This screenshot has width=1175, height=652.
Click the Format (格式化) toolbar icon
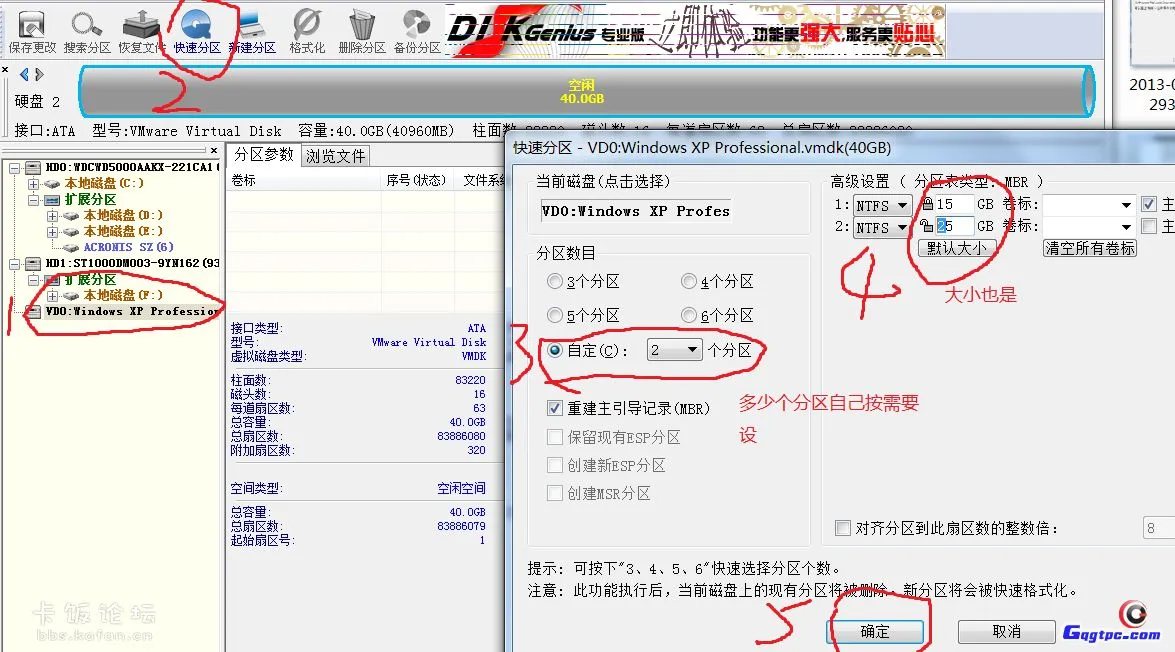(x=307, y=30)
